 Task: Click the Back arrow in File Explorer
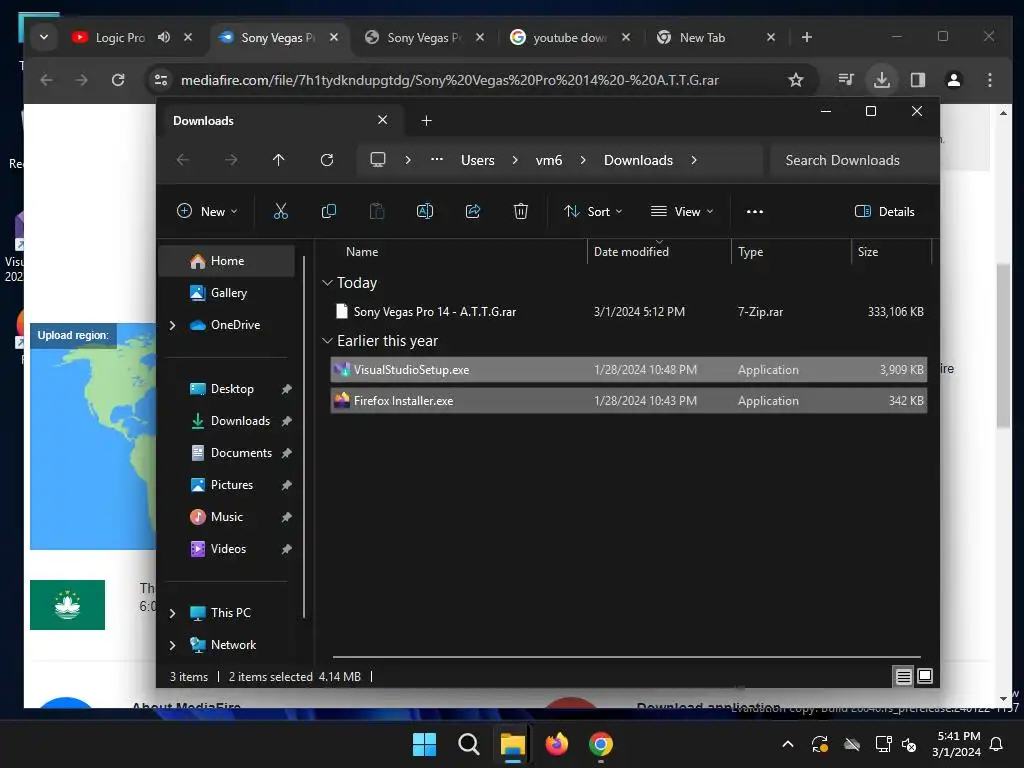click(x=183, y=160)
